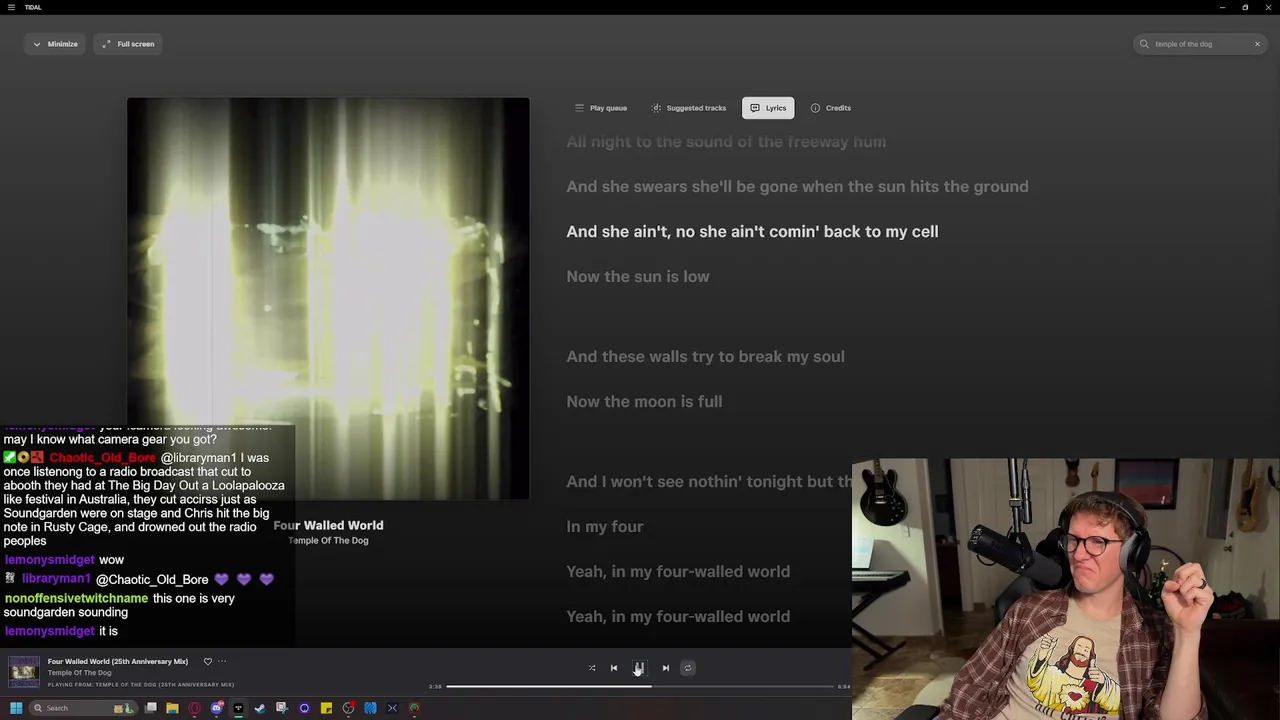This screenshot has height=720, width=1280.
Task: Seek within the track progress bar
Action: point(640,687)
